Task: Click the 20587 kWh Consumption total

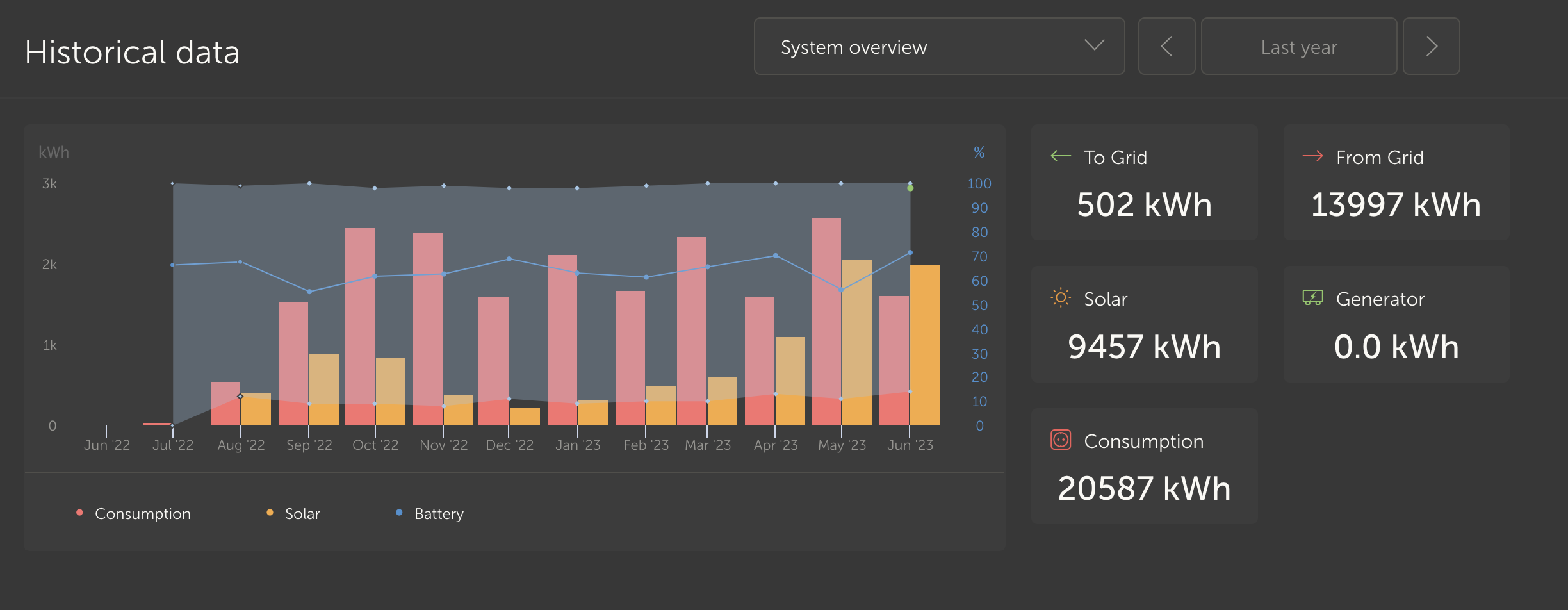Action: (x=1145, y=489)
